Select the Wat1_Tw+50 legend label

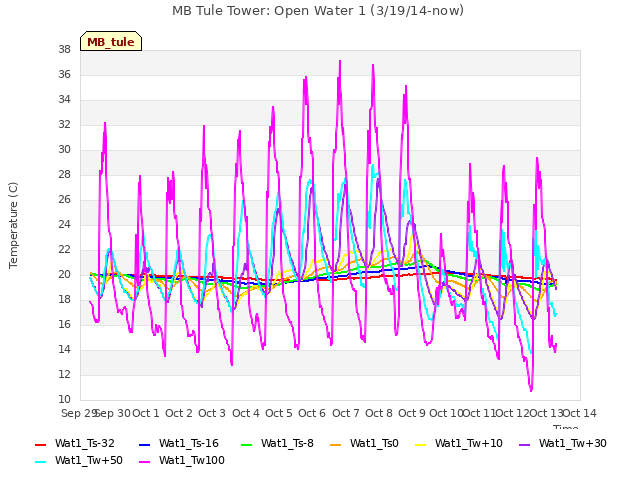point(89,461)
